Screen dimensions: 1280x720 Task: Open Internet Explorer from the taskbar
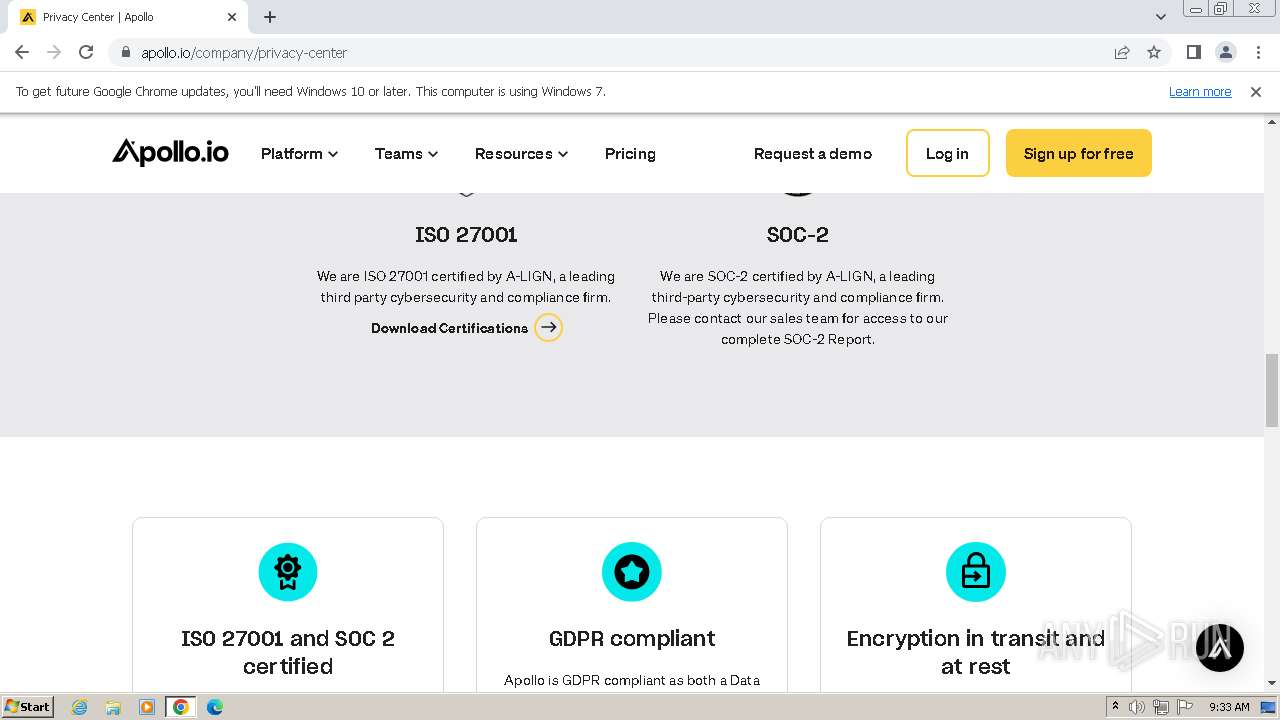(79, 707)
